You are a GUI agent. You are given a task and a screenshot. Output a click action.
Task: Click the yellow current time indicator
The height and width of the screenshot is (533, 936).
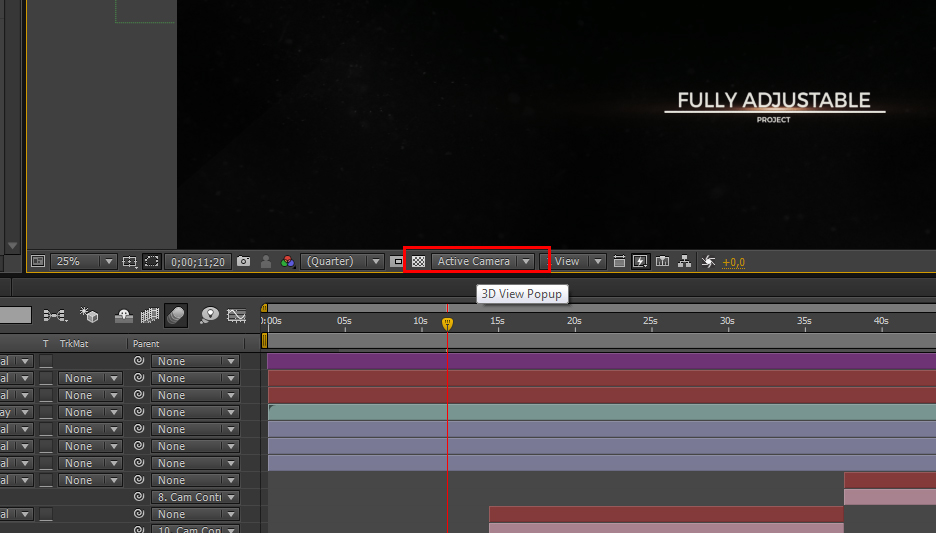[447, 323]
